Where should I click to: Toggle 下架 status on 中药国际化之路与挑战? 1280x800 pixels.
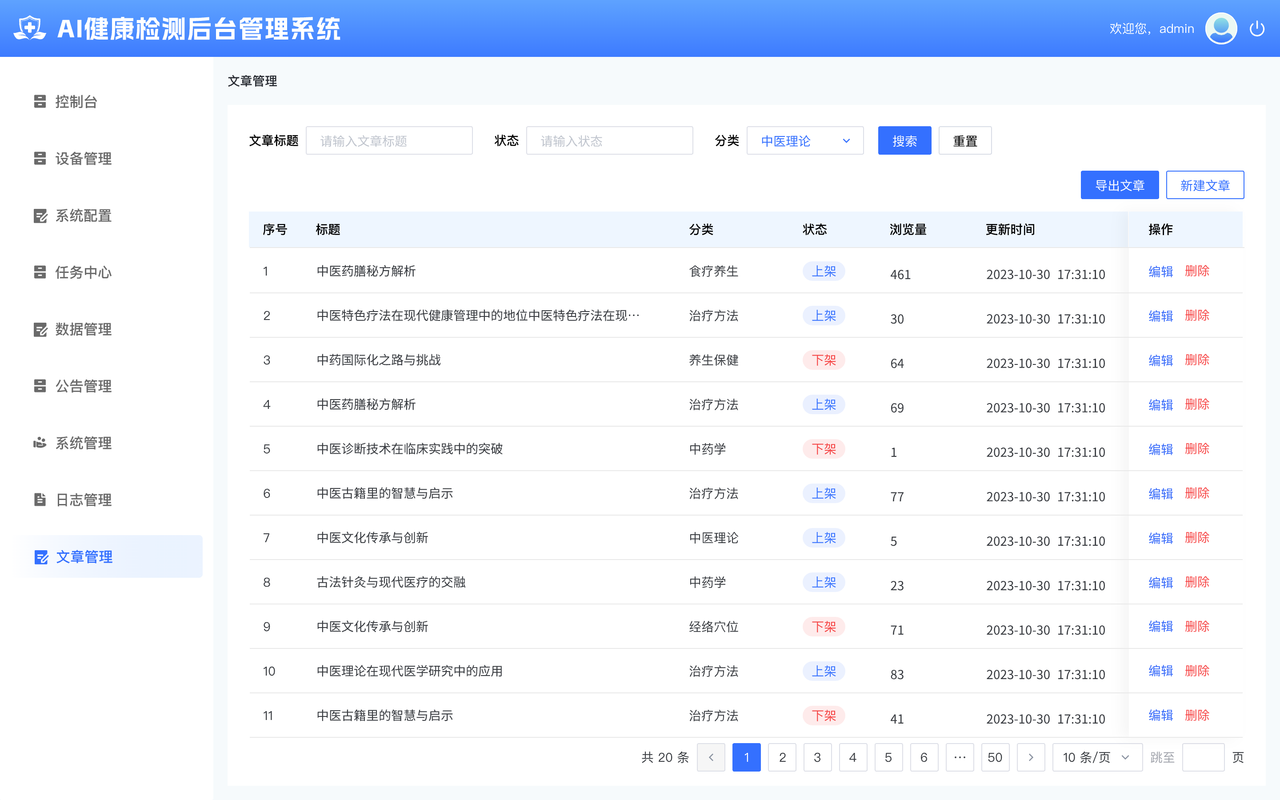click(823, 359)
